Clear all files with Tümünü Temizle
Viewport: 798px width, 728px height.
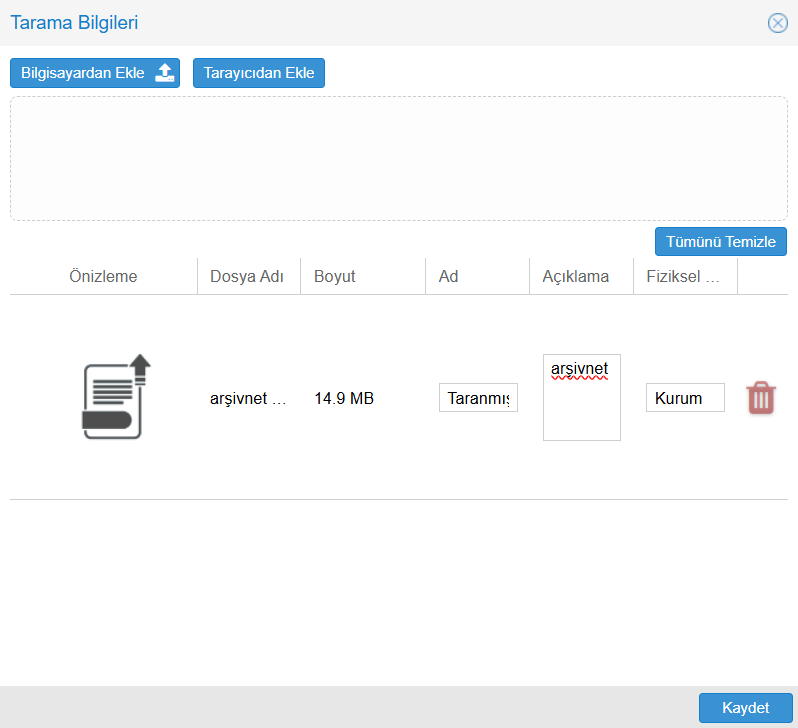(x=720, y=242)
